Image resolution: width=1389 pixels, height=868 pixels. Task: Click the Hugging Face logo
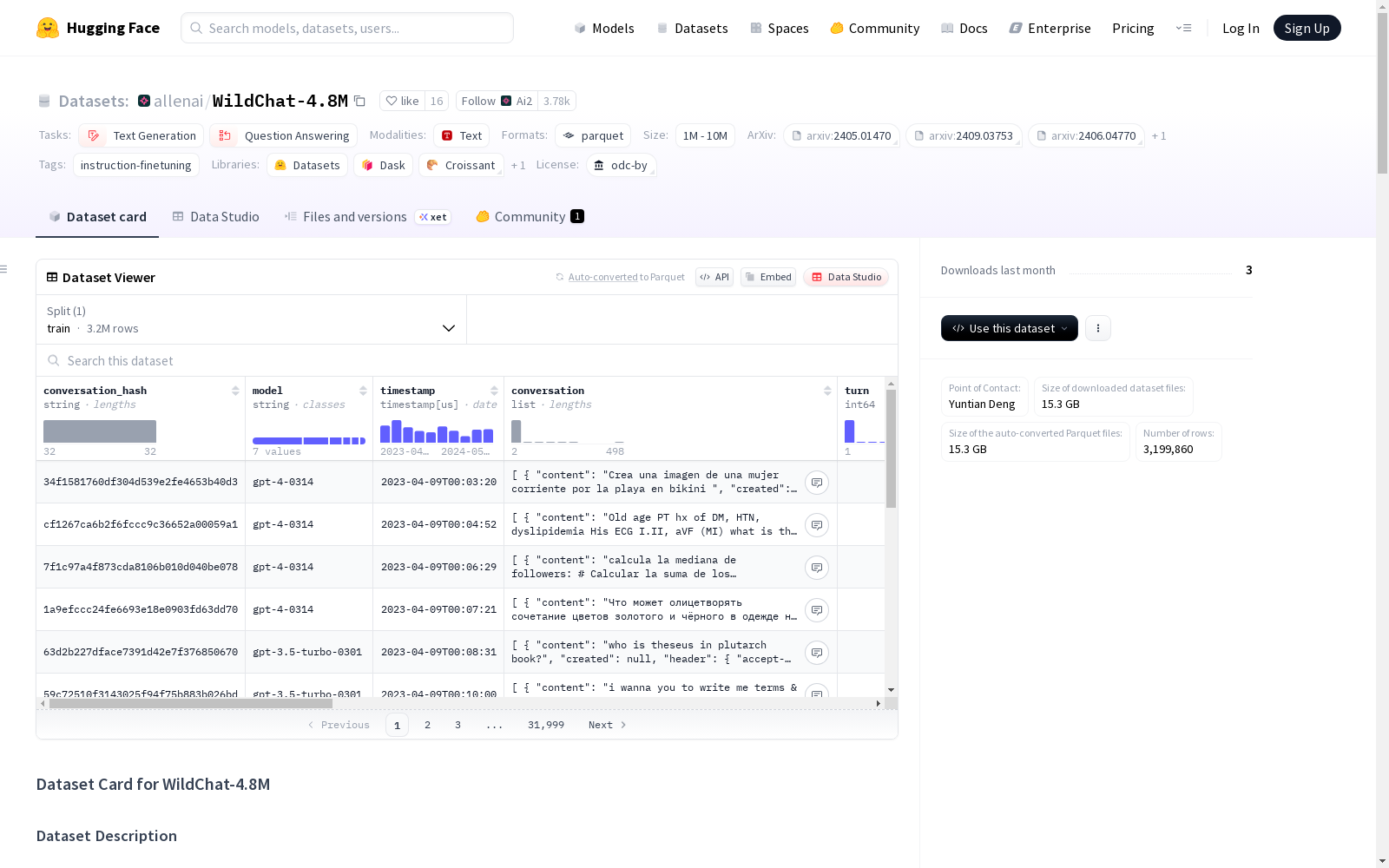click(x=98, y=28)
